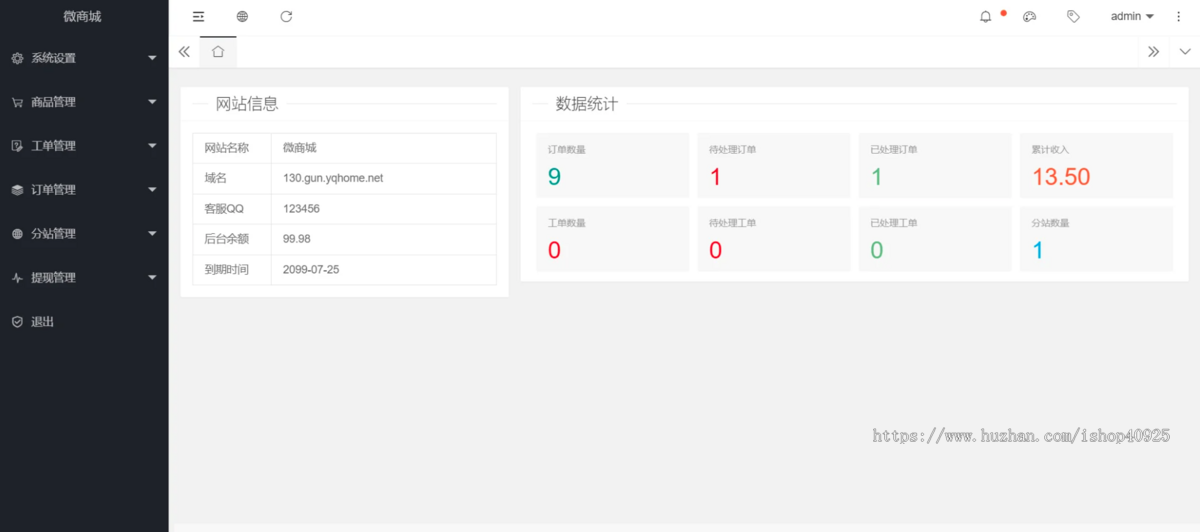Log out via 退出
Image resolution: width=1200 pixels, height=532 pixels.
(x=84, y=322)
